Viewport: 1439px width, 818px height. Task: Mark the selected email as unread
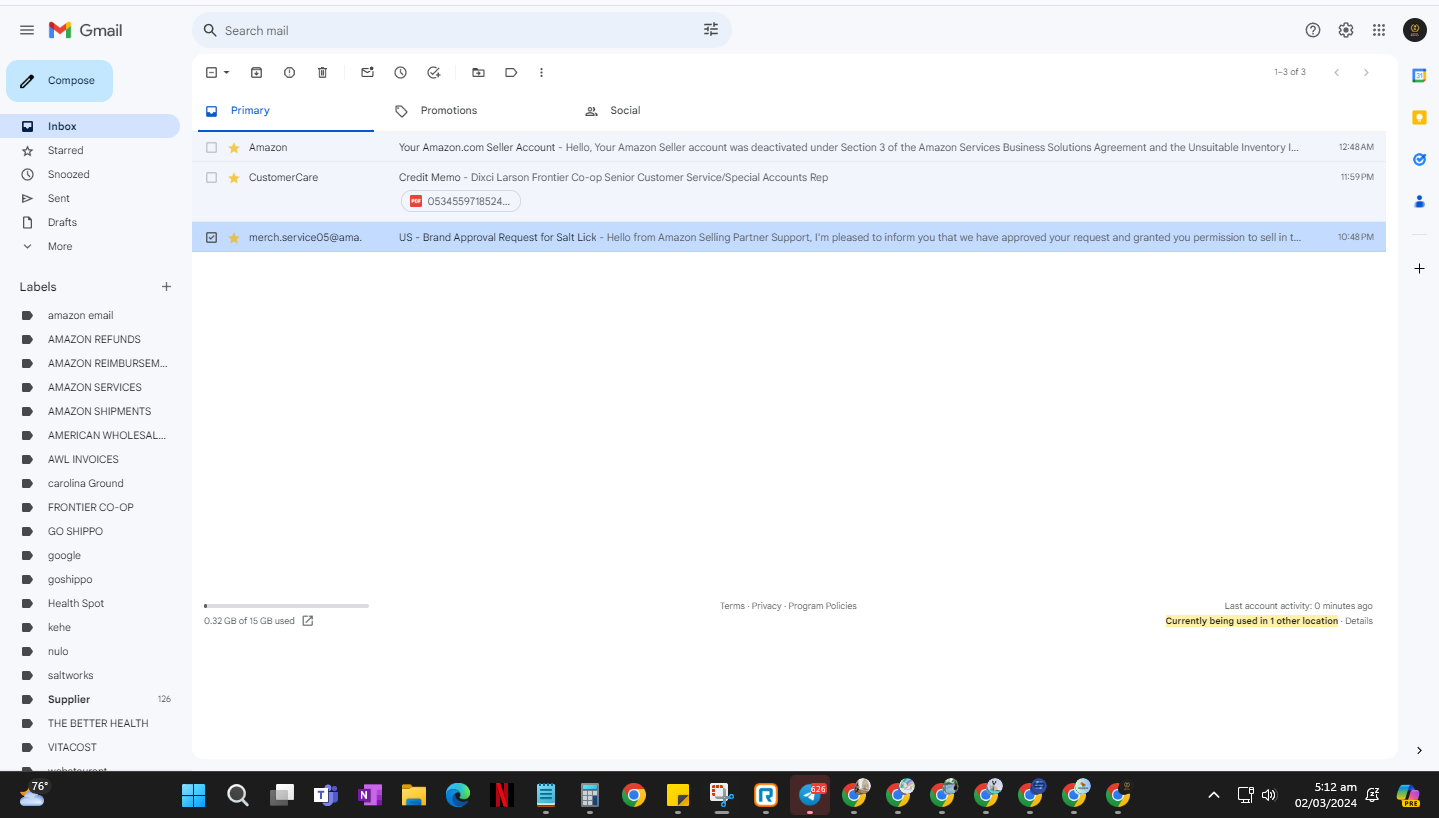367,72
